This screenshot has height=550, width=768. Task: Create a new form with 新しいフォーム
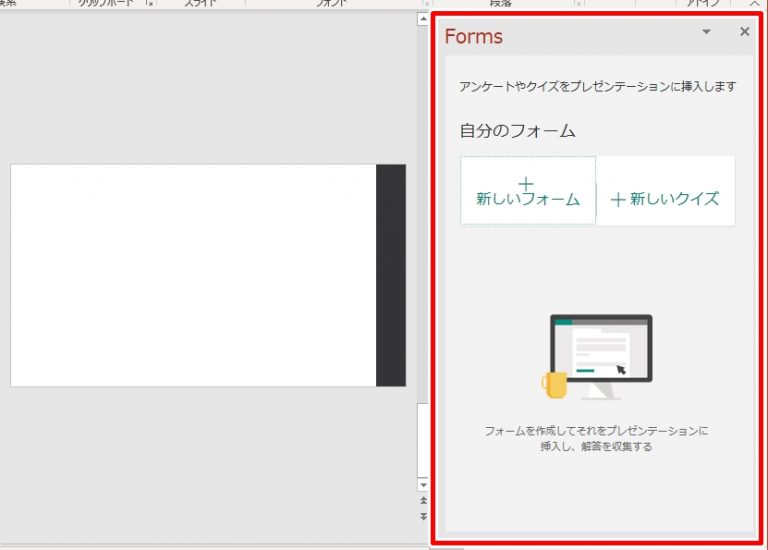pyautogui.click(x=528, y=191)
